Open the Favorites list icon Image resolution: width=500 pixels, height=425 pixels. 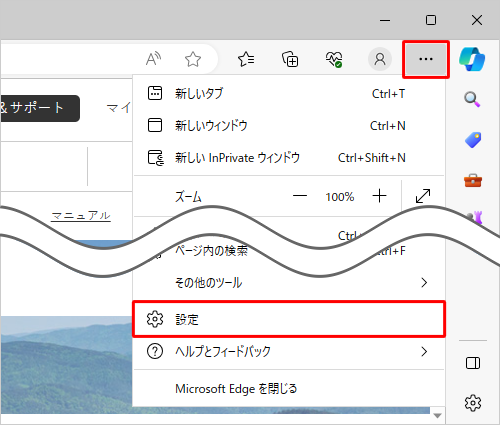[x=246, y=59]
